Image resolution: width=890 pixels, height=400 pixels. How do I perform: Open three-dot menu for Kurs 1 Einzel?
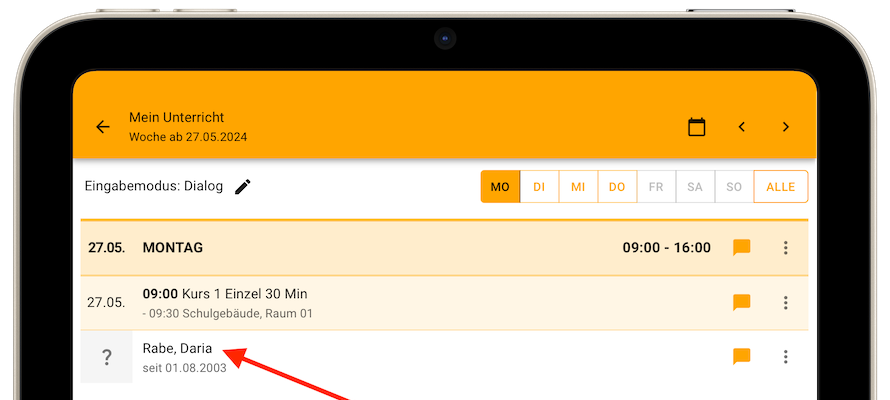[786, 302]
